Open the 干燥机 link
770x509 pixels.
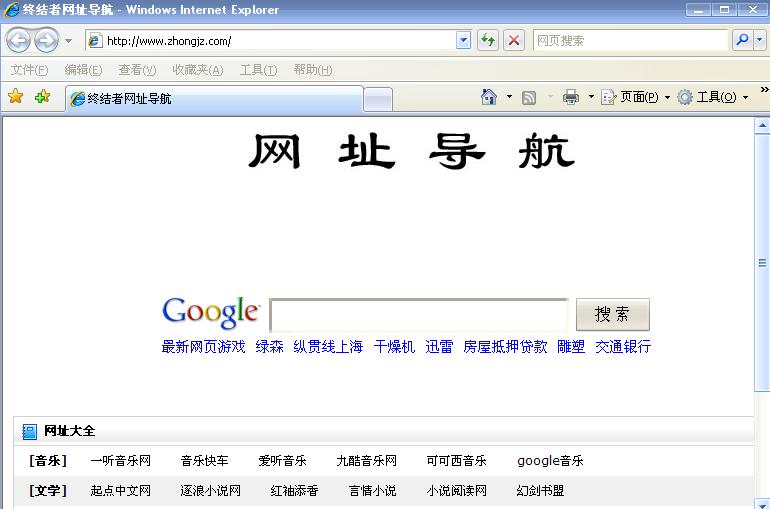[x=394, y=347]
